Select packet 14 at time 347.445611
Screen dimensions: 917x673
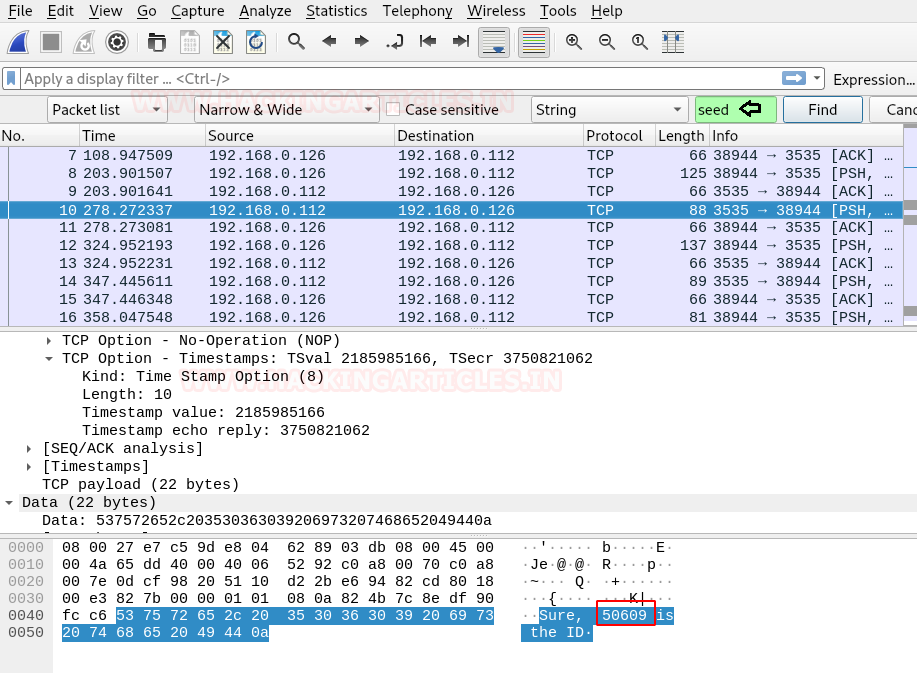pos(451,281)
